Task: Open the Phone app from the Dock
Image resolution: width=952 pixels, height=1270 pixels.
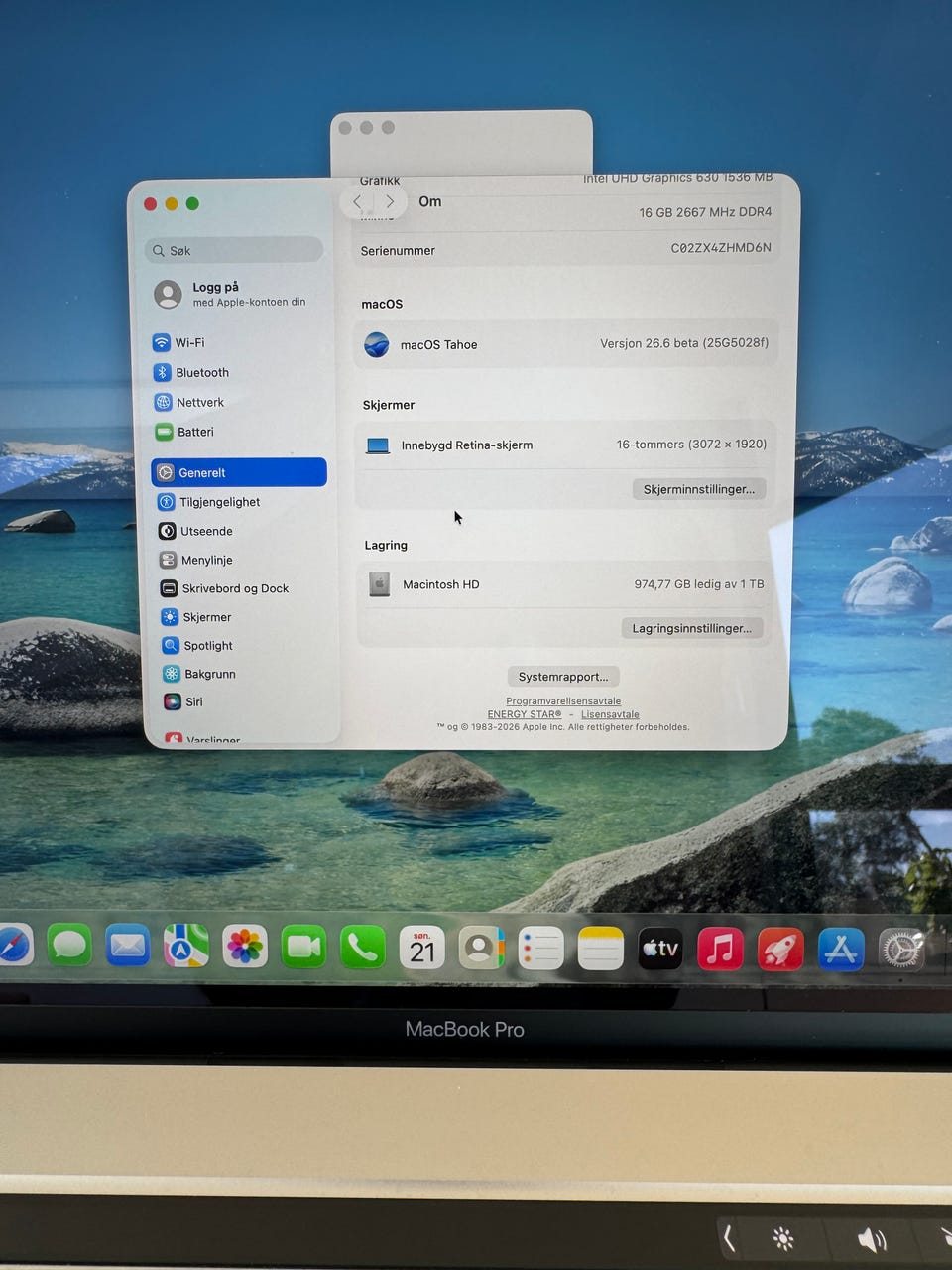Action: click(363, 948)
